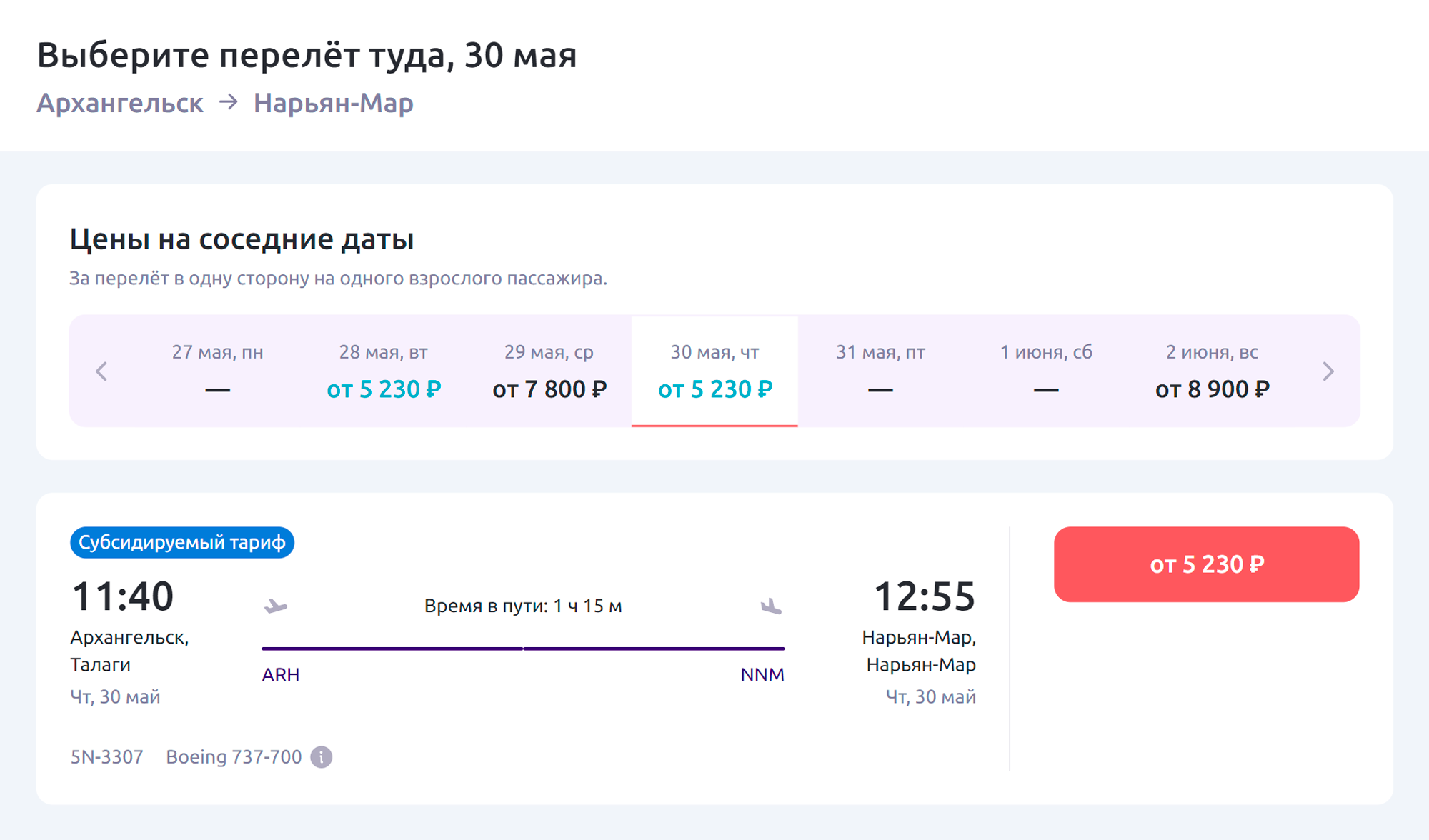Select the 1 июня, сб date tab
1429x840 pixels.
click(x=1046, y=371)
